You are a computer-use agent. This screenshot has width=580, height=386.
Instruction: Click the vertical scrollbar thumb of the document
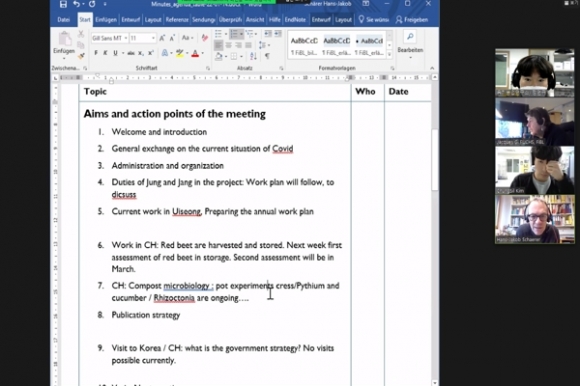(x=435, y=159)
